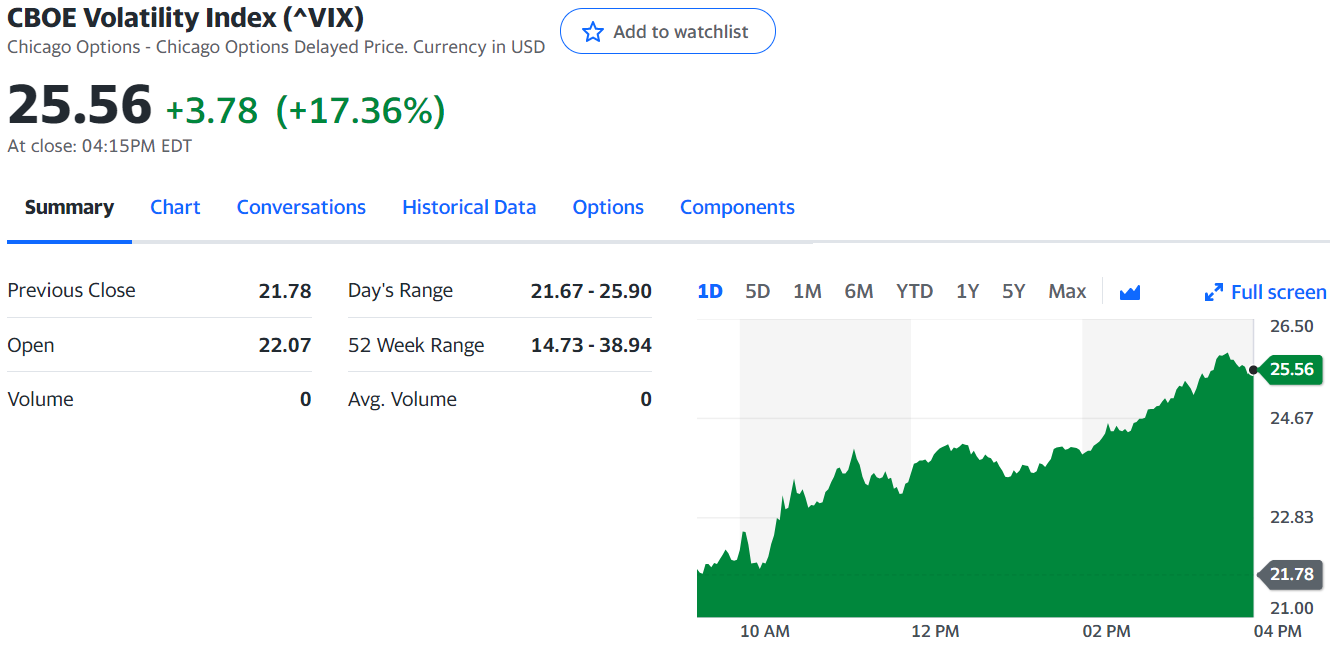Click the +3.78 price change value

(212, 110)
